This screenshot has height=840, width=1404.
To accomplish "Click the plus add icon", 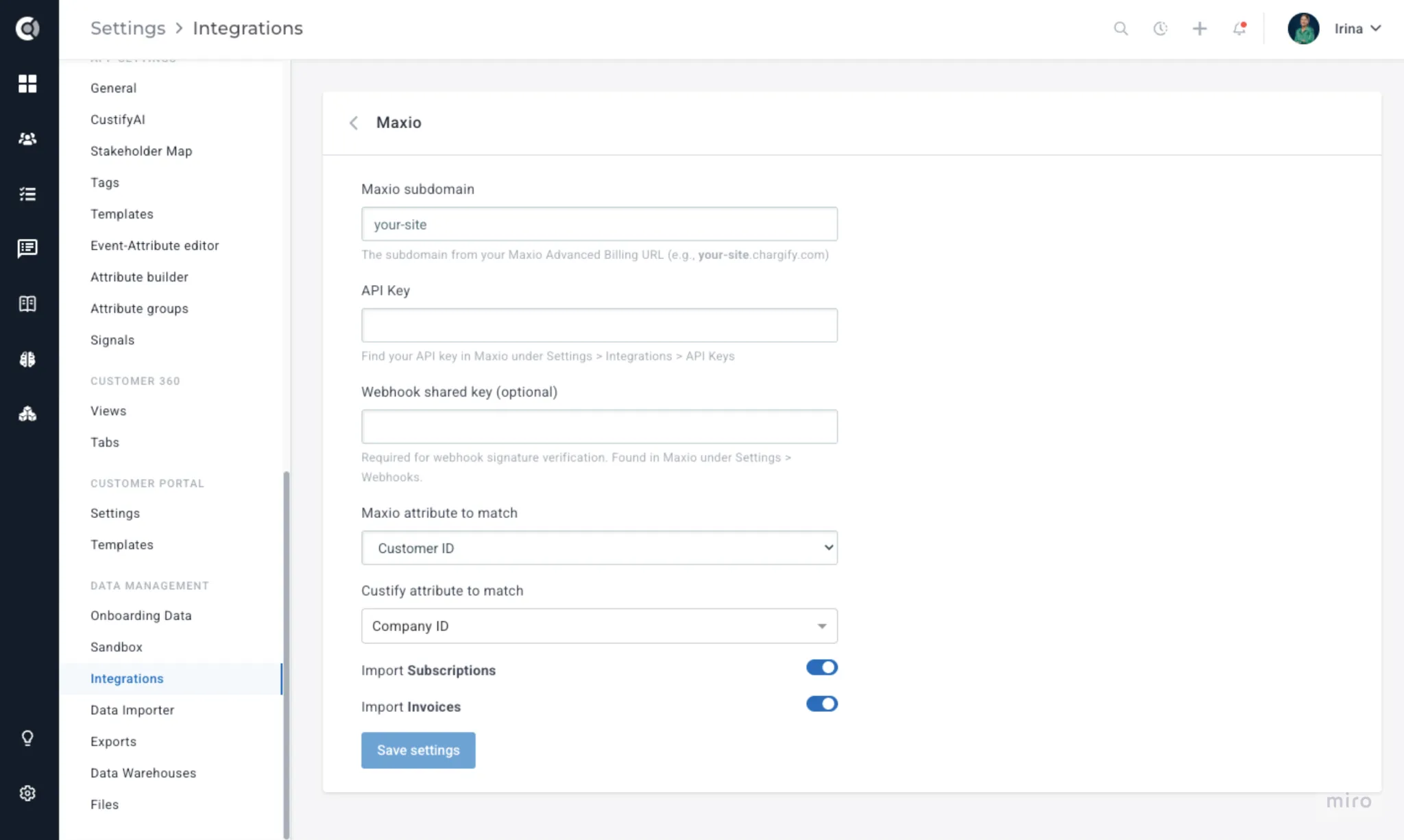I will click(1200, 29).
